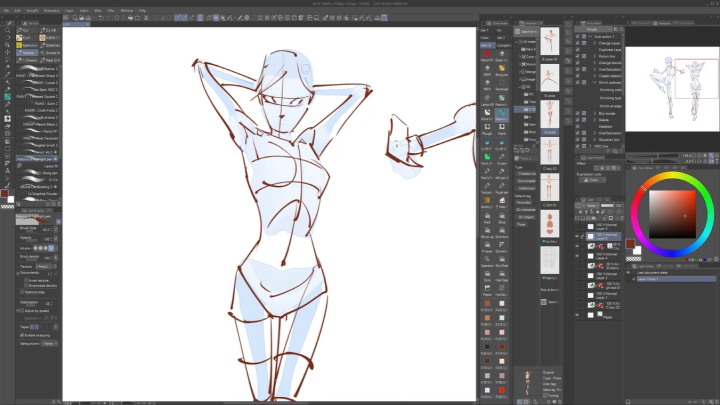Click the Hand quick access icon
720x405 pixels.
click(x=502, y=129)
